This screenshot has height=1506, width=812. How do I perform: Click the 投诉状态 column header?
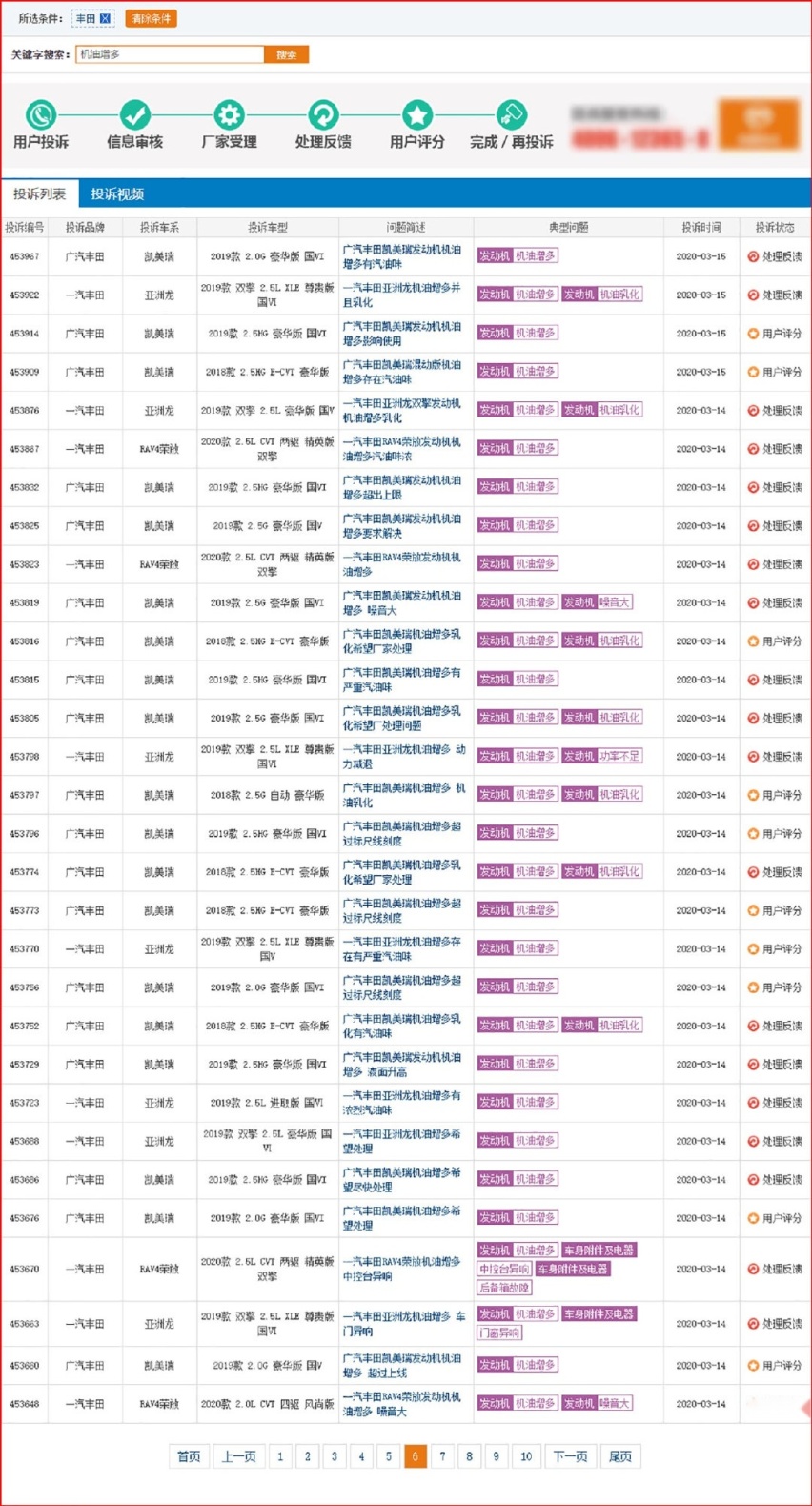point(775,228)
